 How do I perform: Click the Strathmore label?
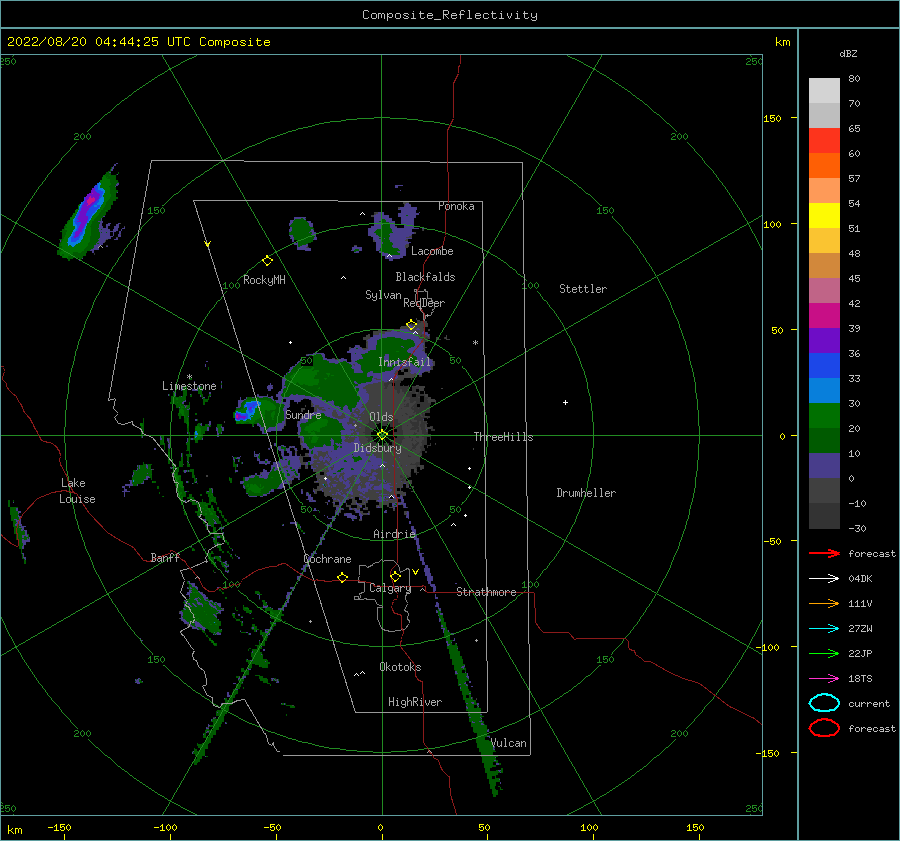click(x=486, y=592)
